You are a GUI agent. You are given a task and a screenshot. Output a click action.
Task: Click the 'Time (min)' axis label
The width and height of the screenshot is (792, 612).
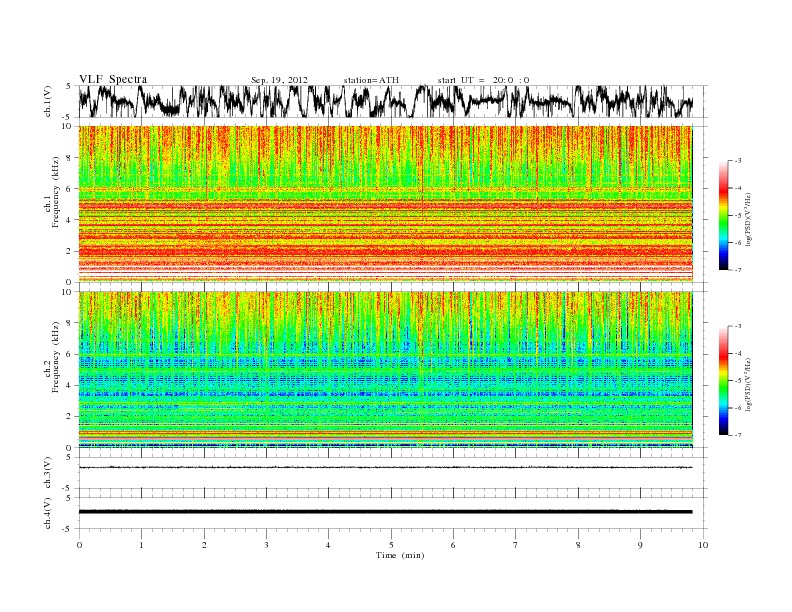click(x=400, y=555)
